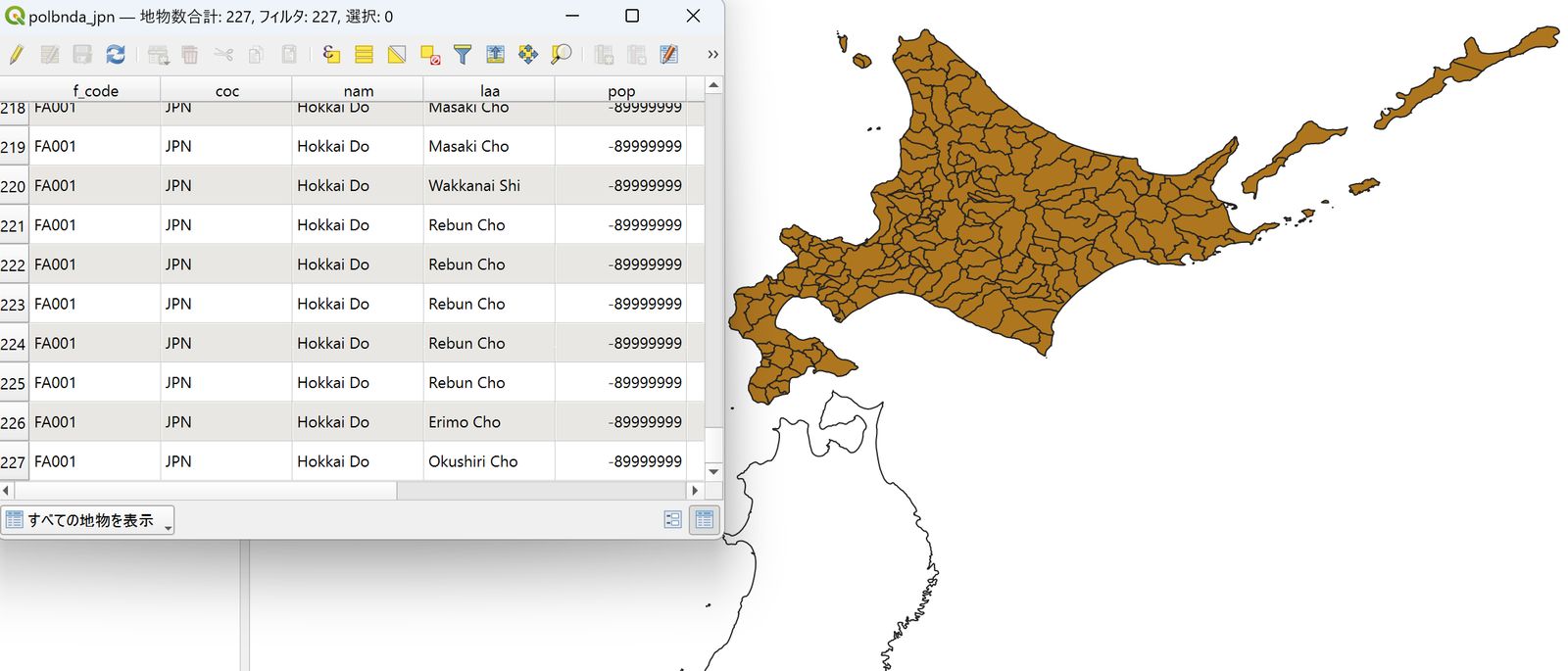This screenshot has height=671, width=1568.
Task: Switch to table view icon
Action: 705,519
